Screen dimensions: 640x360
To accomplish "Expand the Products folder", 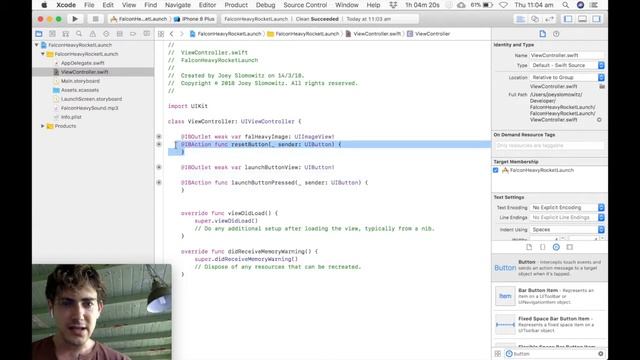I will point(43,126).
